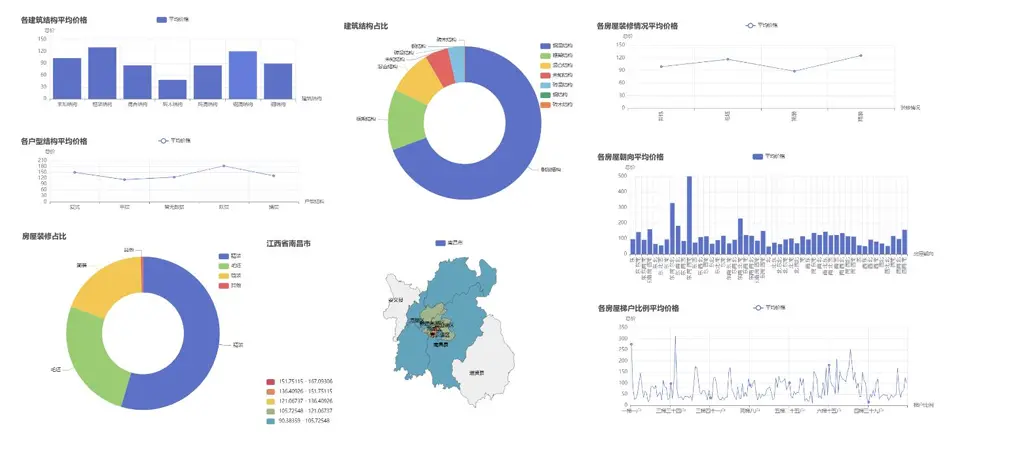Toggle 平均价格 legend in 各户型结构平均价格 chart
The image size is (1016, 470).
[x=174, y=141]
